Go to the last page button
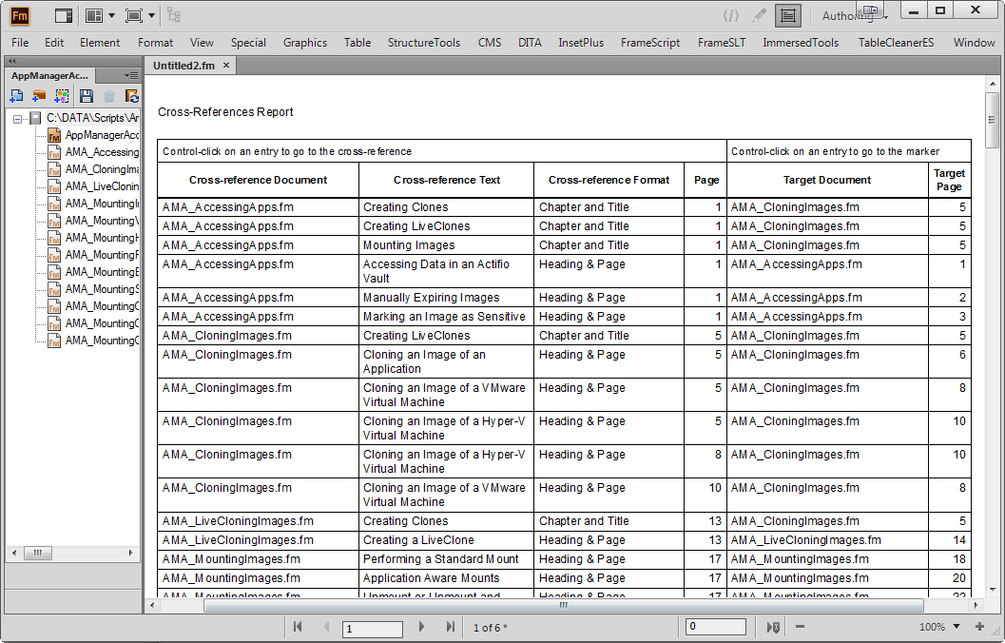 tap(450, 627)
